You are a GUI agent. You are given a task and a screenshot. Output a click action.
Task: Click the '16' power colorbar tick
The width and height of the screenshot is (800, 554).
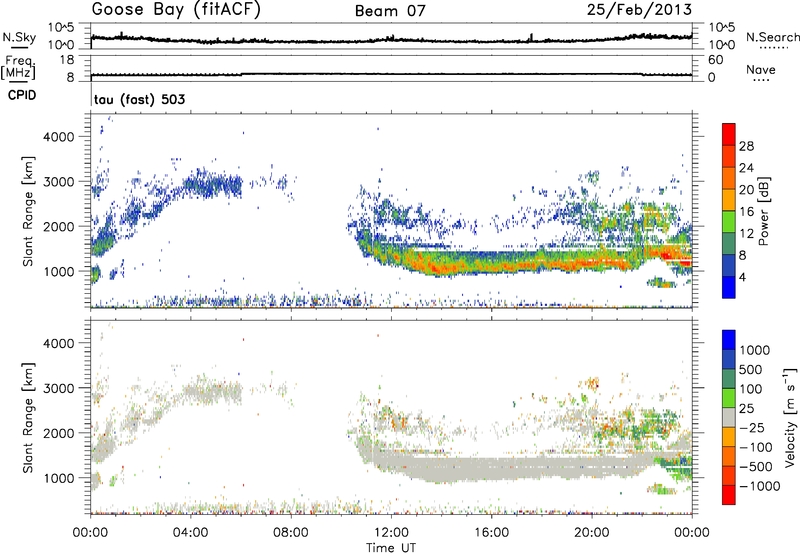[x=746, y=212]
